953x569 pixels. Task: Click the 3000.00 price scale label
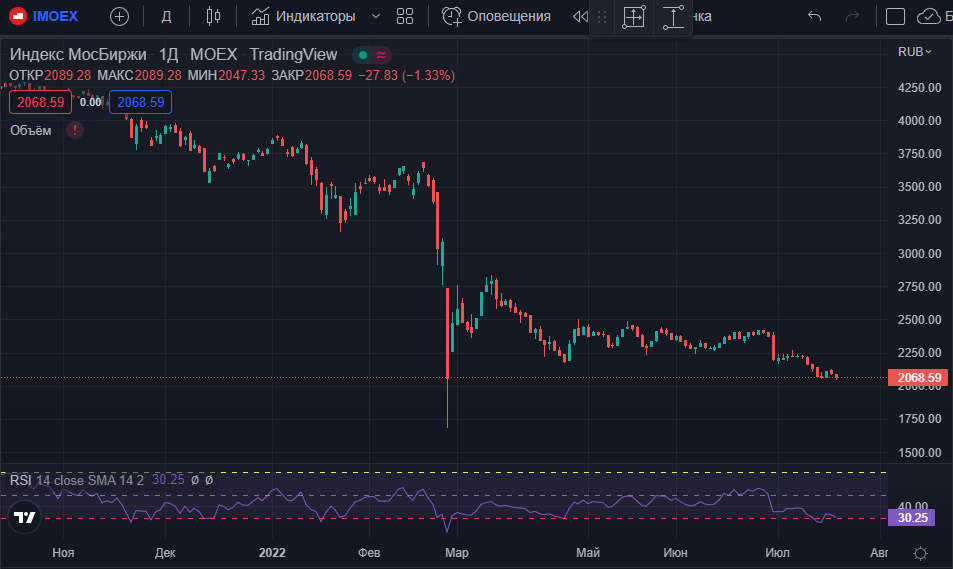tap(920, 253)
